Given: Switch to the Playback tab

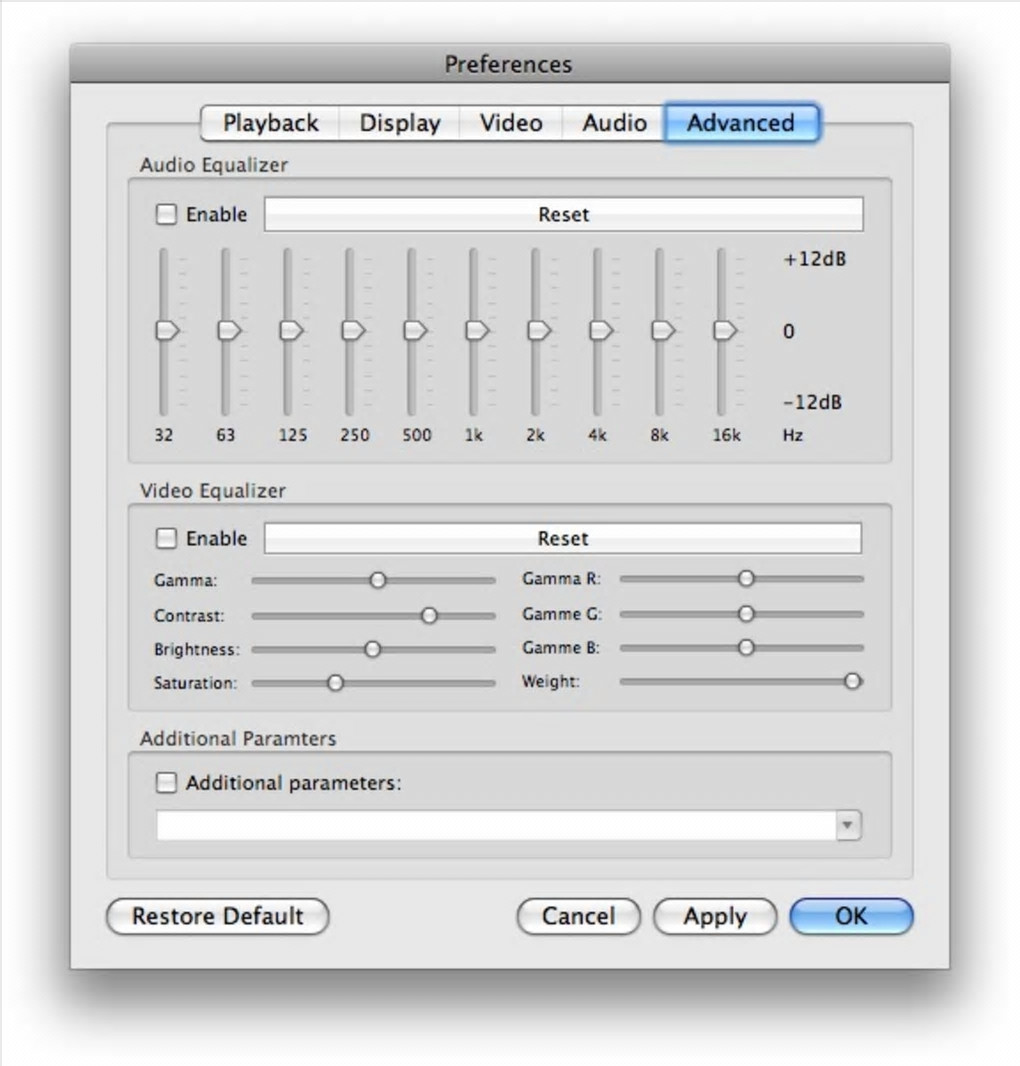Looking at the screenshot, I should [x=270, y=123].
